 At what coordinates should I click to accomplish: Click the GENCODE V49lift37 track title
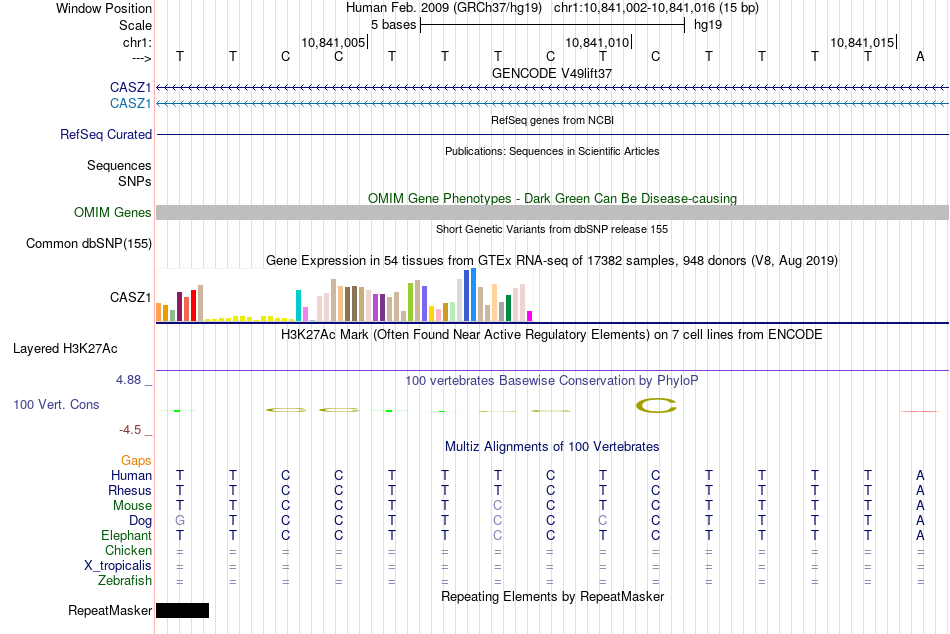click(x=552, y=73)
